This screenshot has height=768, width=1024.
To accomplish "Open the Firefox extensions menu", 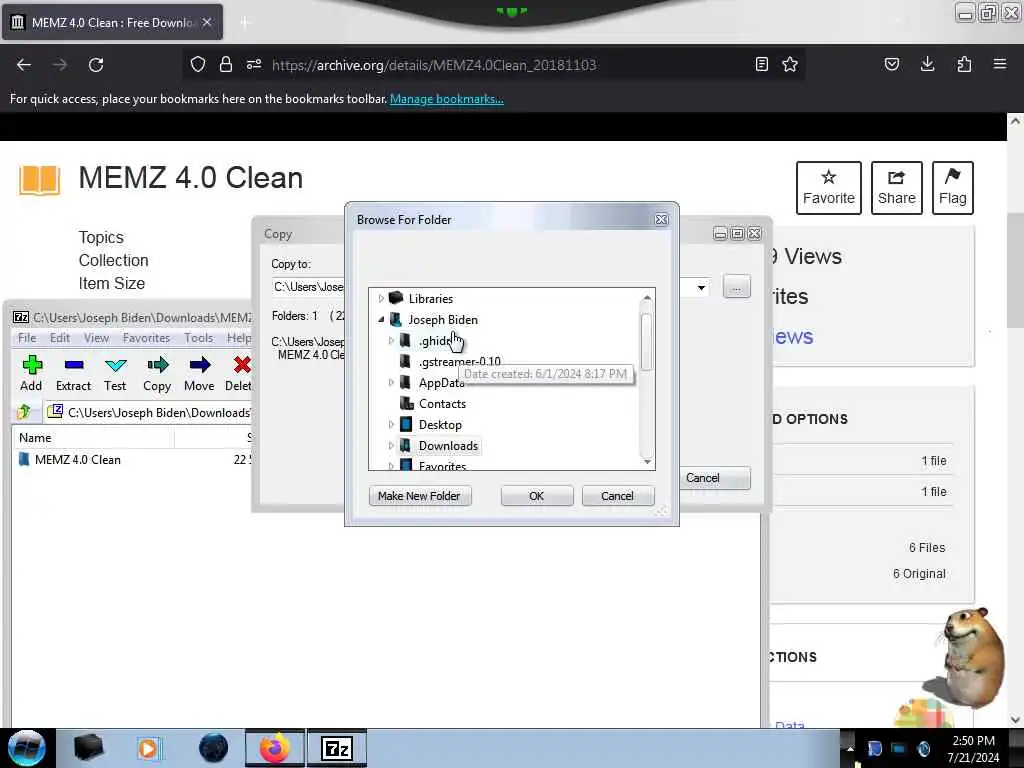I will [964, 64].
